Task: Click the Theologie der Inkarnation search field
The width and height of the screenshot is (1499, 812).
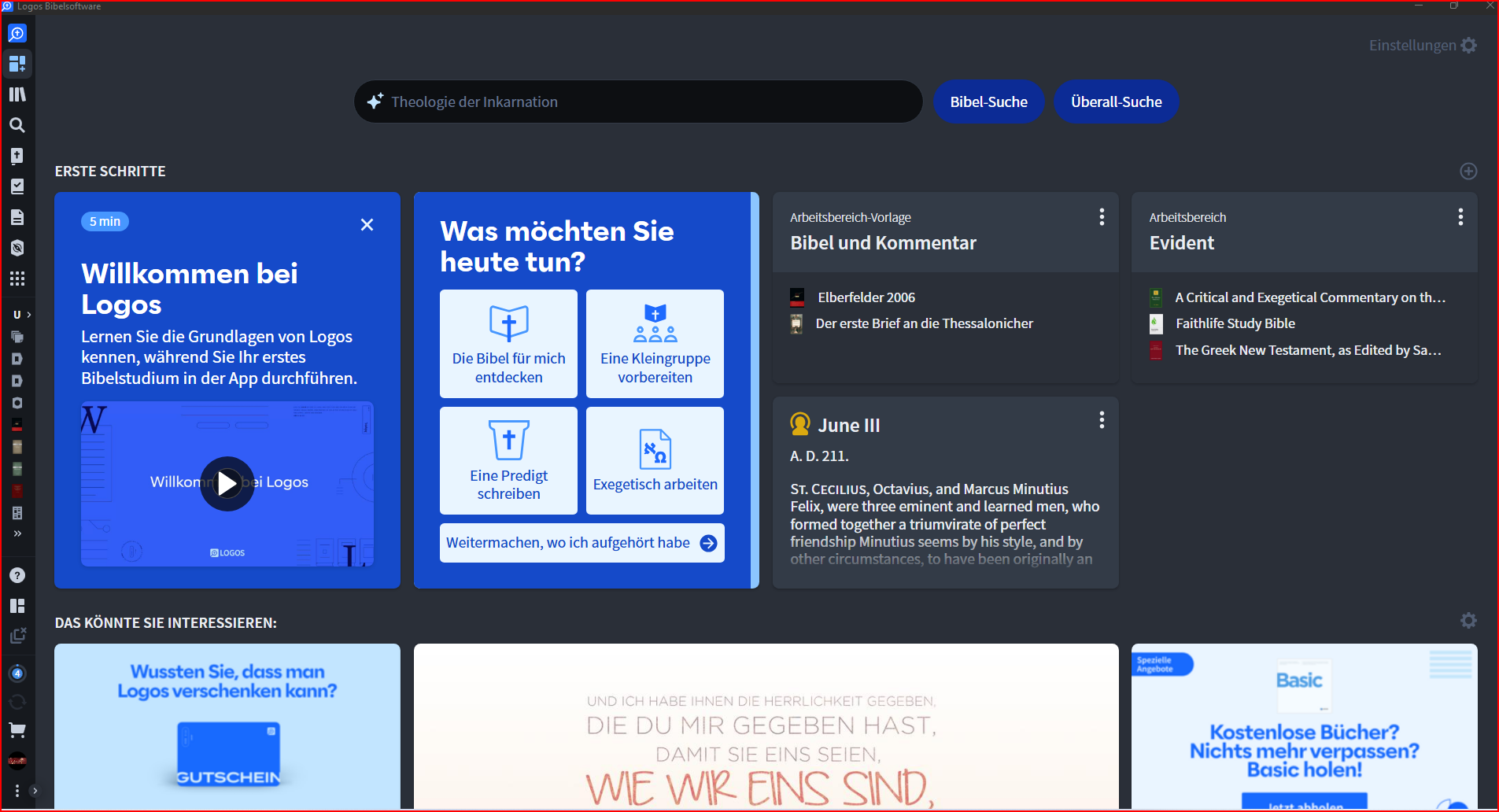Action: pos(638,101)
